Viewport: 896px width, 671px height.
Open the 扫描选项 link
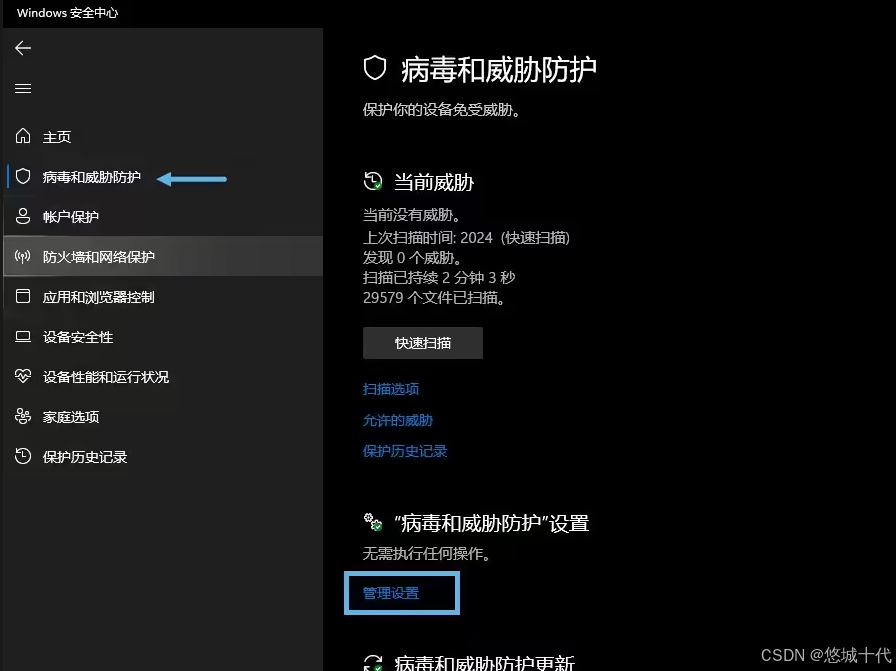391,389
